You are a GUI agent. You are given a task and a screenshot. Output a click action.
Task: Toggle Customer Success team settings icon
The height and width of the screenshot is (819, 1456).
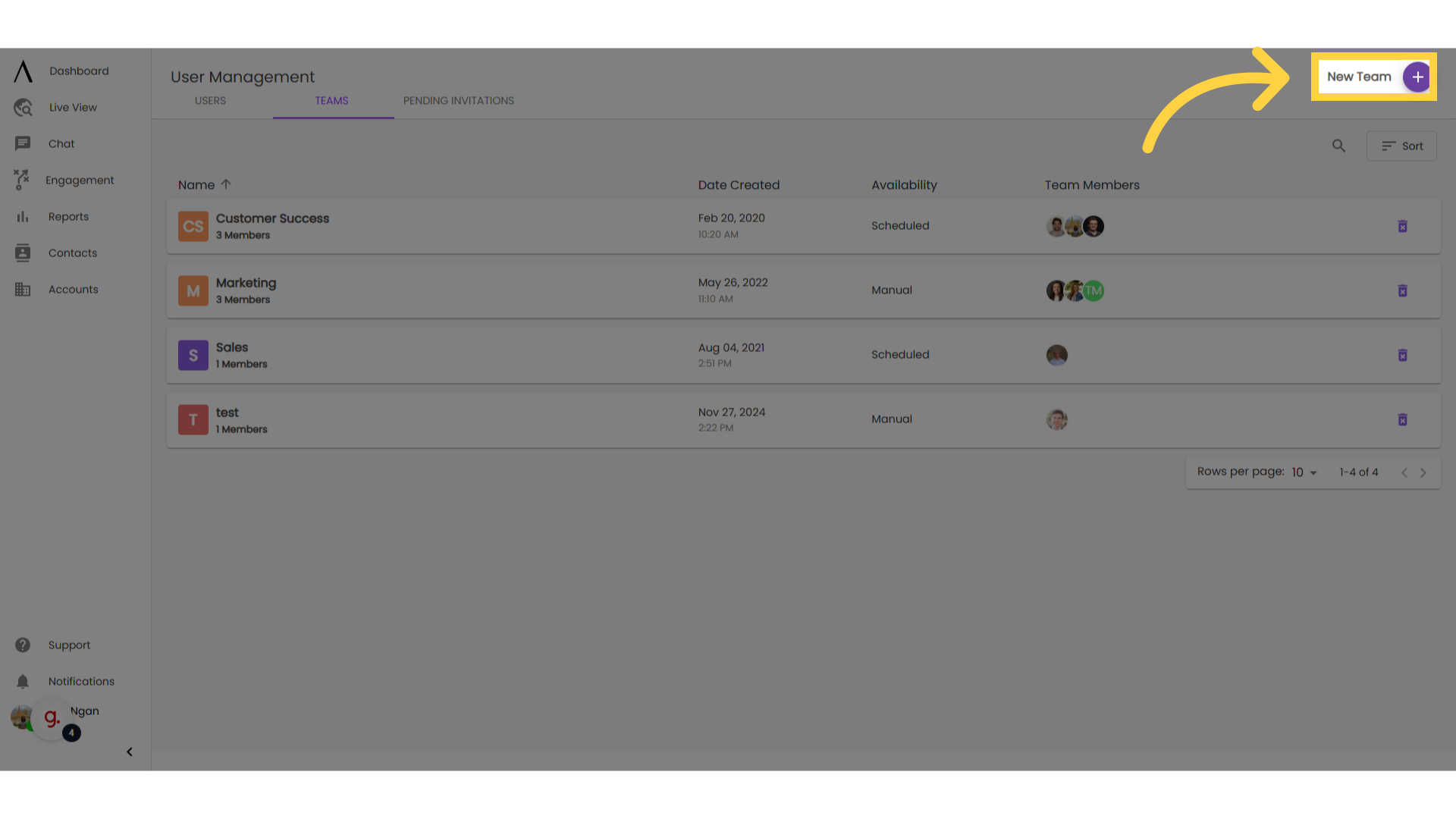1402,225
